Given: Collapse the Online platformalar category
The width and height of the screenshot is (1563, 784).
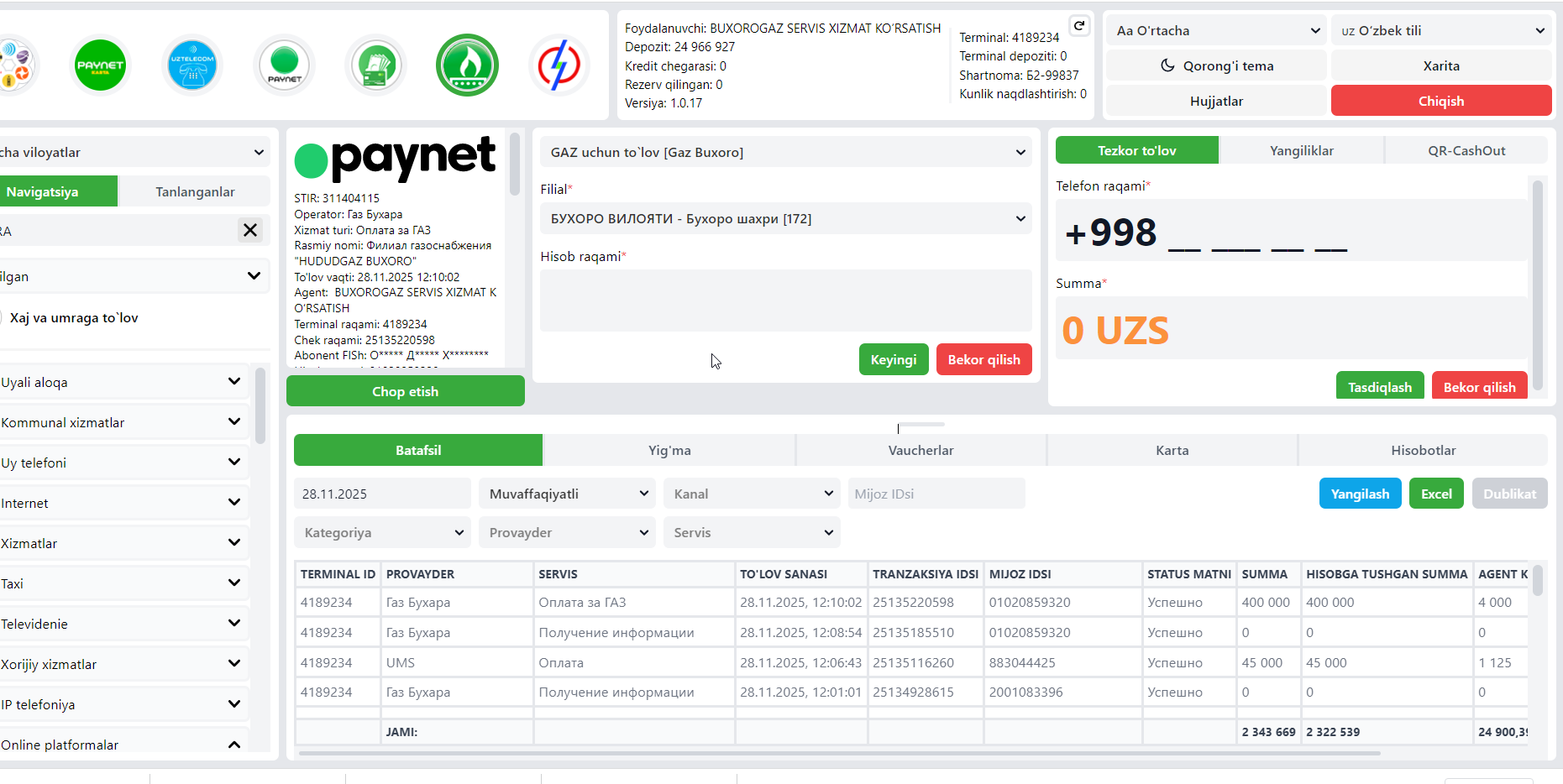Looking at the screenshot, I should click(123, 745).
